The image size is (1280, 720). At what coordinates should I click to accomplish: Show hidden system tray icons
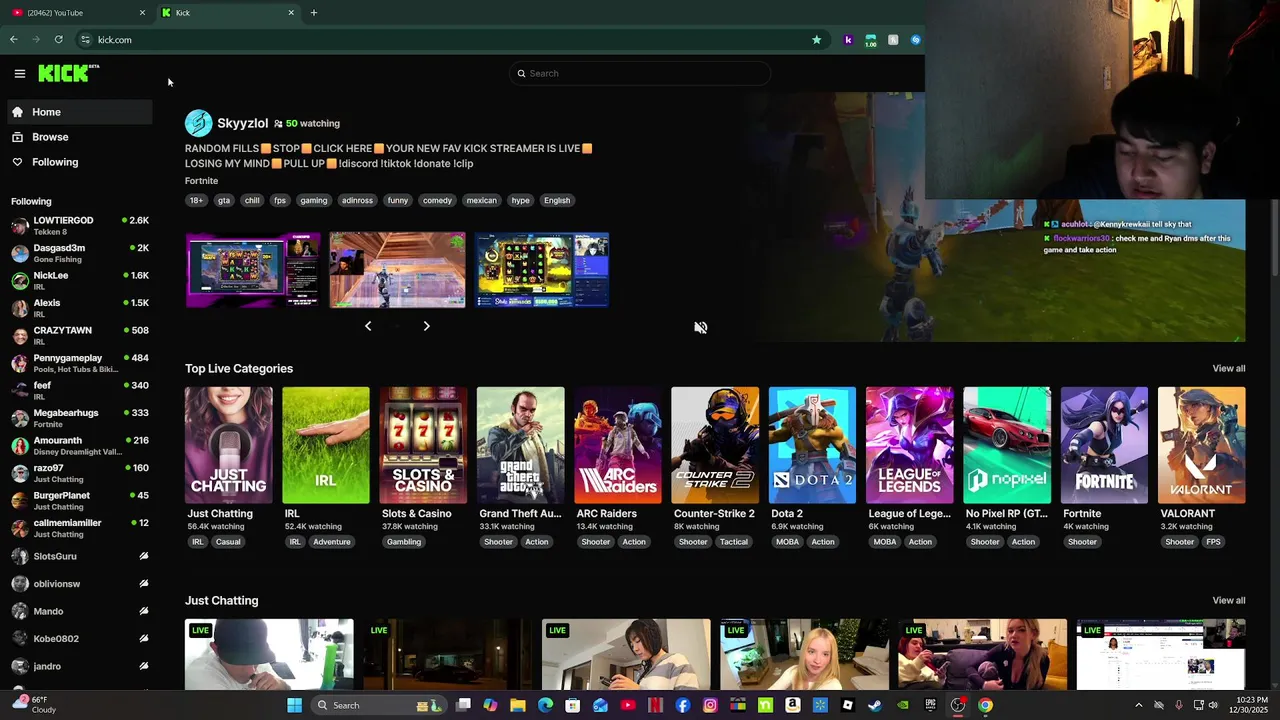click(x=1138, y=705)
